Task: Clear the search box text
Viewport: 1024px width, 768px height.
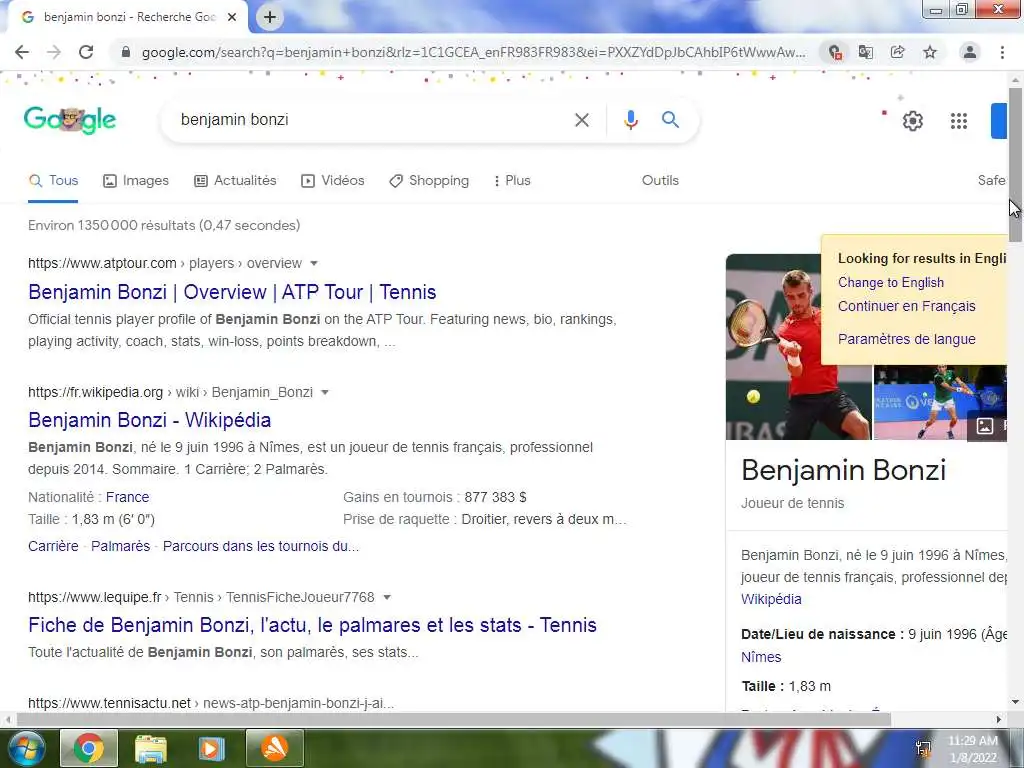Action: [x=582, y=120]
